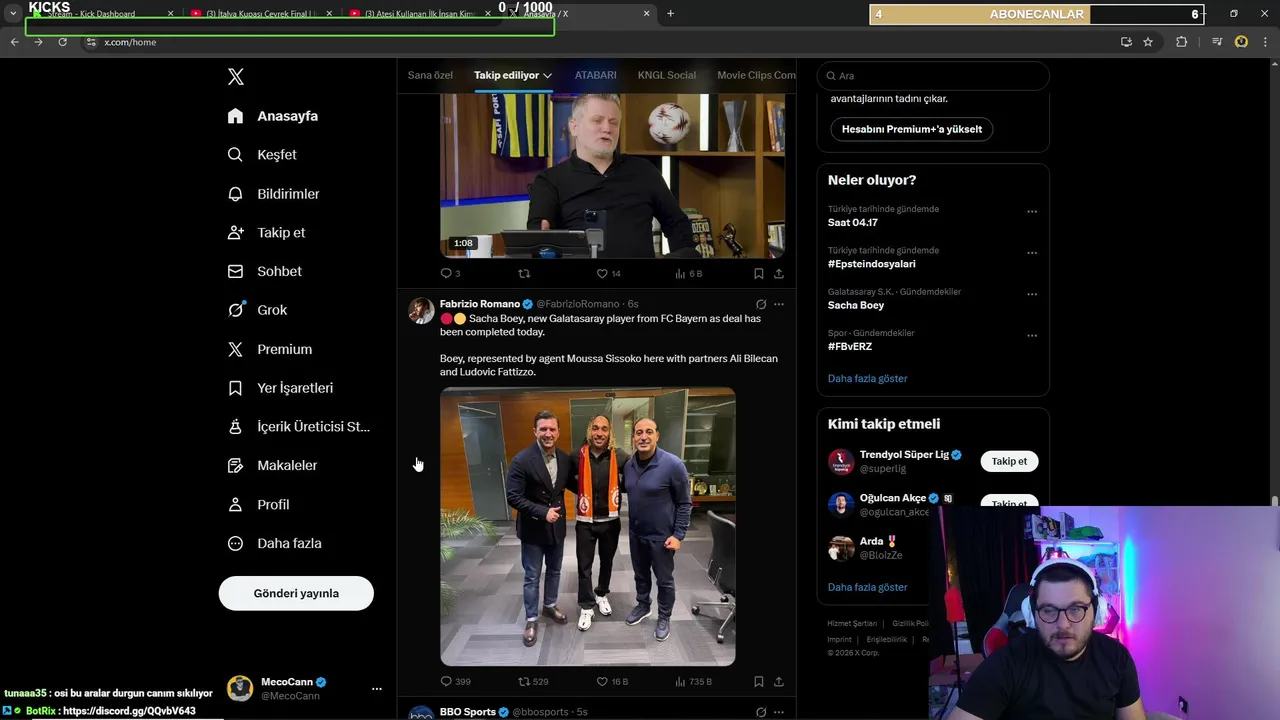Follow Trendyol Süper Lig with Takip et
The width and height of the screenshot is (1280, 720).
(1009, 461)
